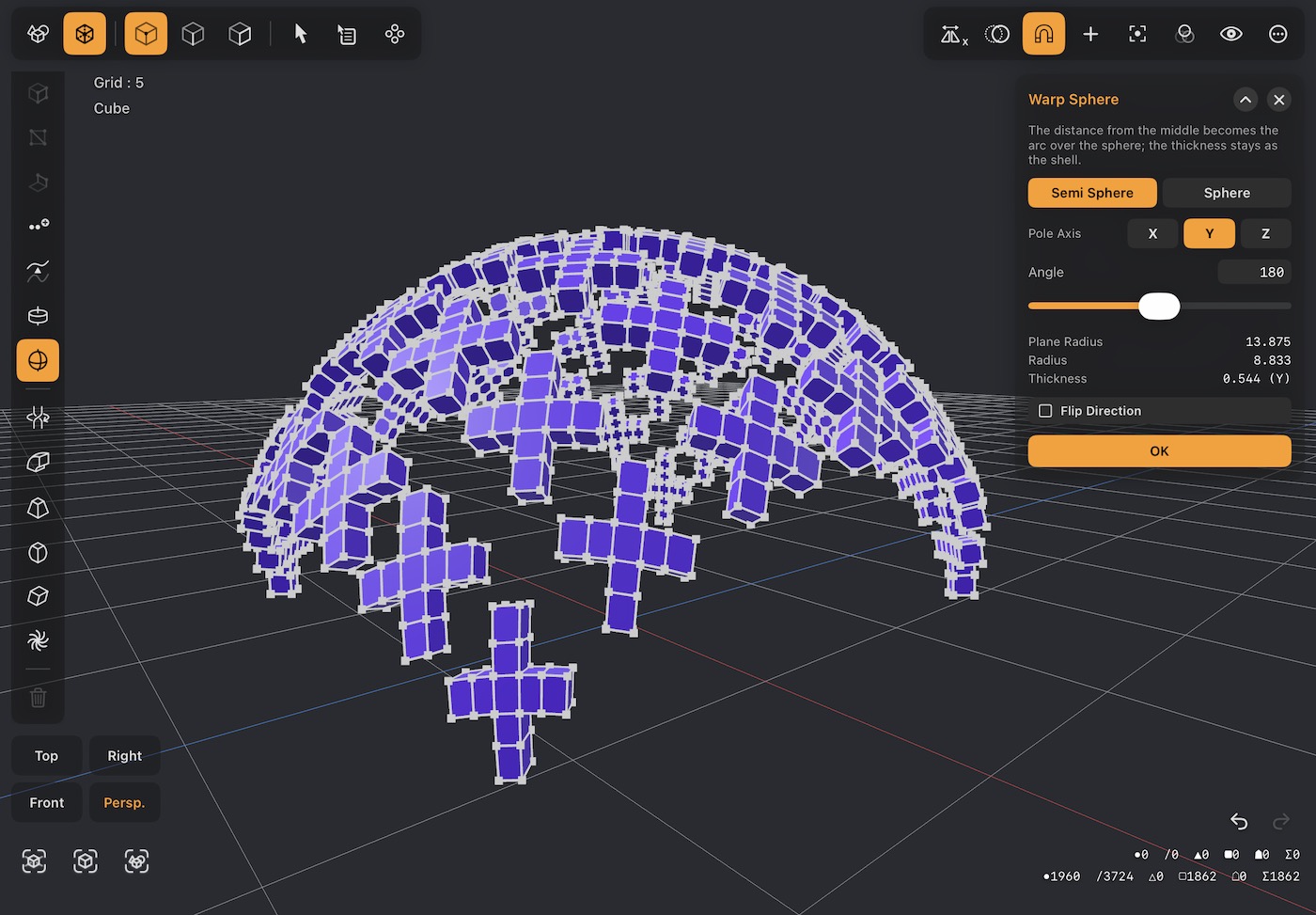Enable the Flip Direction checkbox
The image size is (1316, 915).
click(1045, 411)
